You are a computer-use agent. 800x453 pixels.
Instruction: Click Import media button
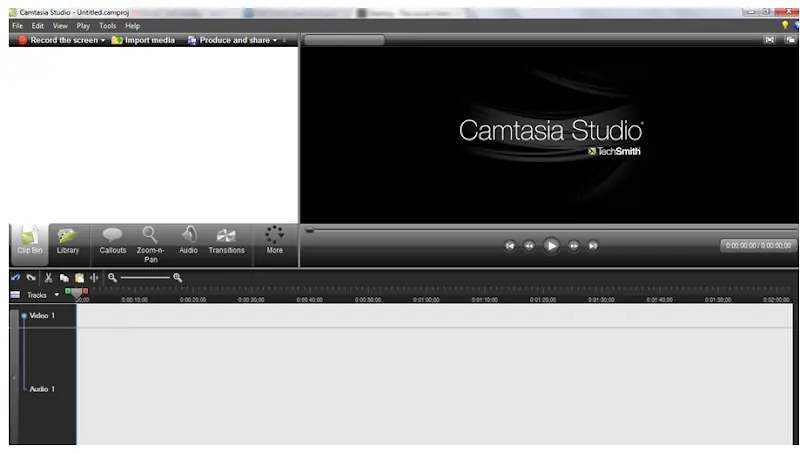click(x=143, y=40)
